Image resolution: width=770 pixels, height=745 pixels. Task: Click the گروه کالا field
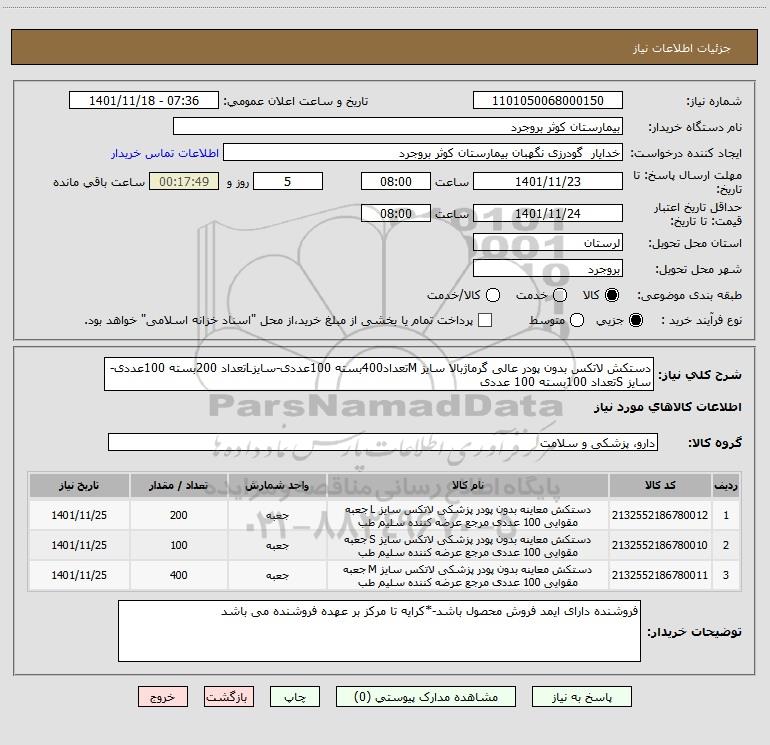383,442
